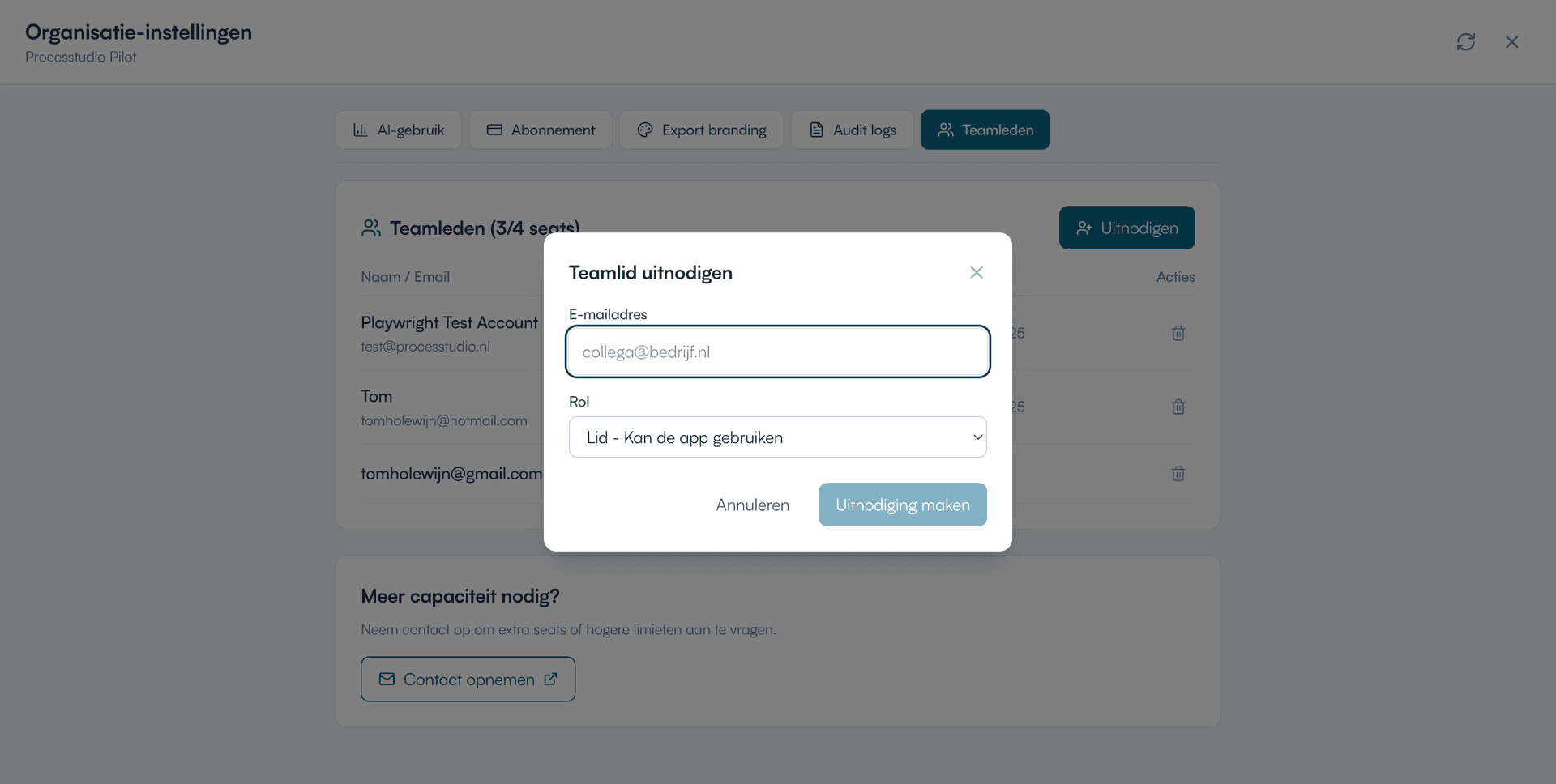Click trash icon for Tom's row

[1178, 407]
